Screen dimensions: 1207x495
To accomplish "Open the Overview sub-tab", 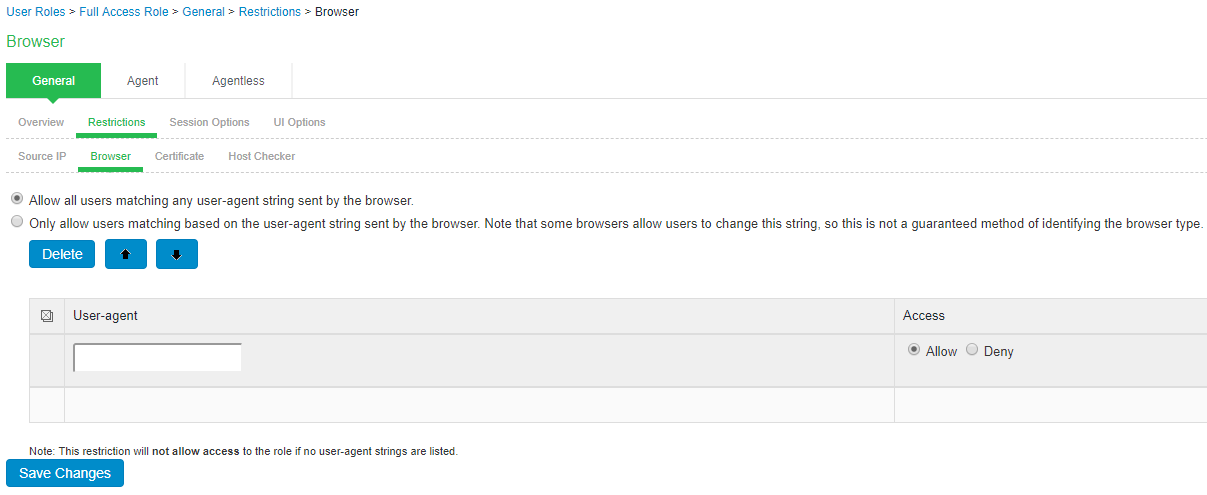I will click(x=41, y=122).
